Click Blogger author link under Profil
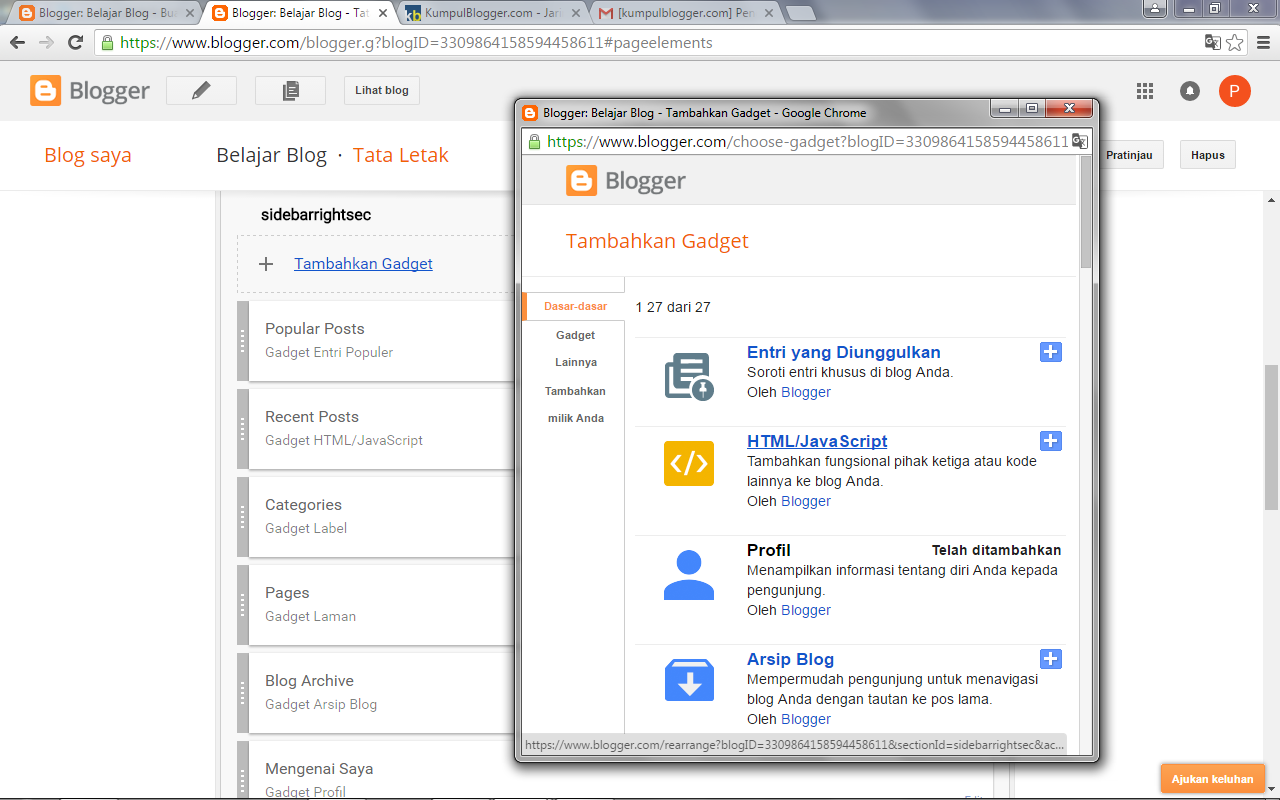 806,610
